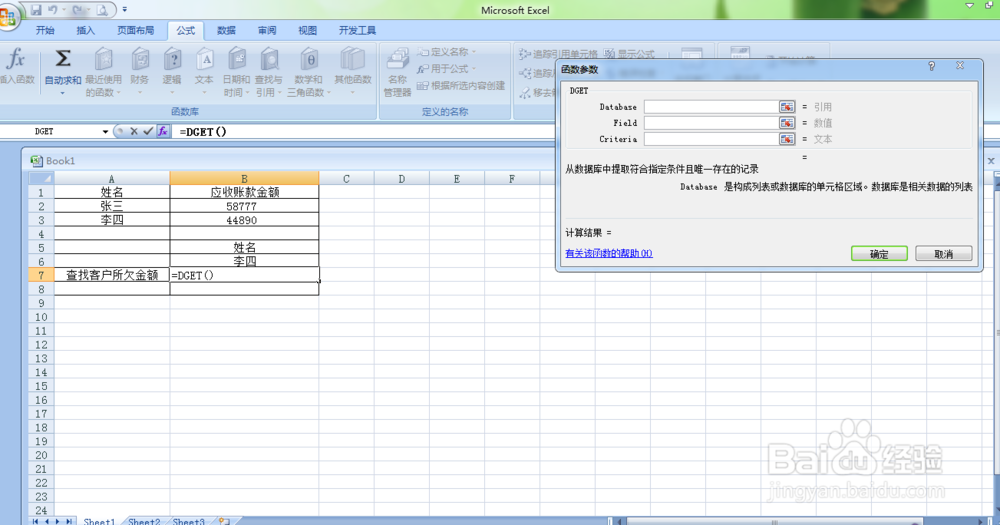Image resolution: width=1000 pixels, height=525 pixels.
Task: Open the 有关该函数的帮助 link
Action: click(x=608, y=253)
